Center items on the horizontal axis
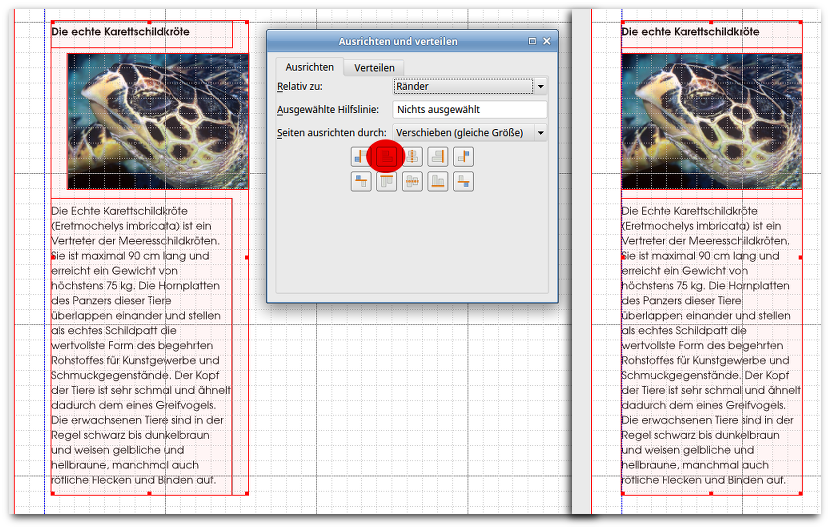This screenshot has width=830, height=529. (x=412, y=181)
